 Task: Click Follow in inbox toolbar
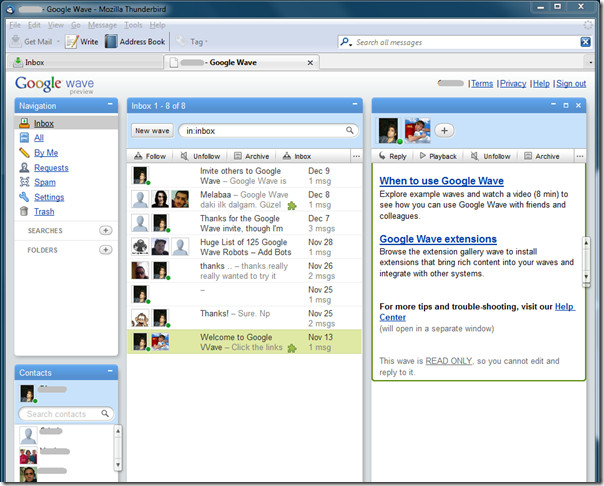[x=149, y=156]
